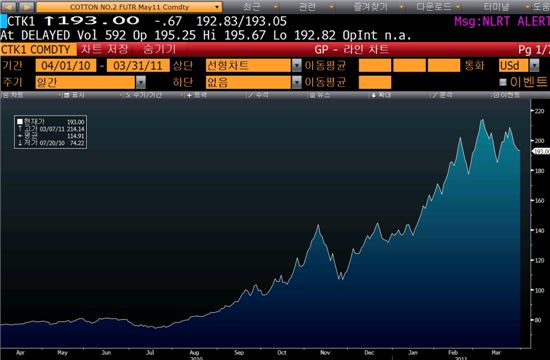Expand the arrow next to 즐겨찾기

click(402, 7)
